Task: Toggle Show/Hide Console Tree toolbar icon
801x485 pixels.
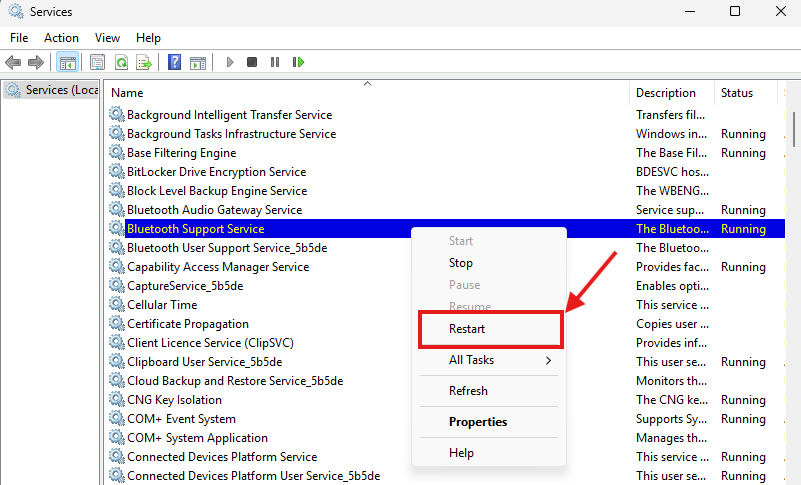Action: coord(67,62)
